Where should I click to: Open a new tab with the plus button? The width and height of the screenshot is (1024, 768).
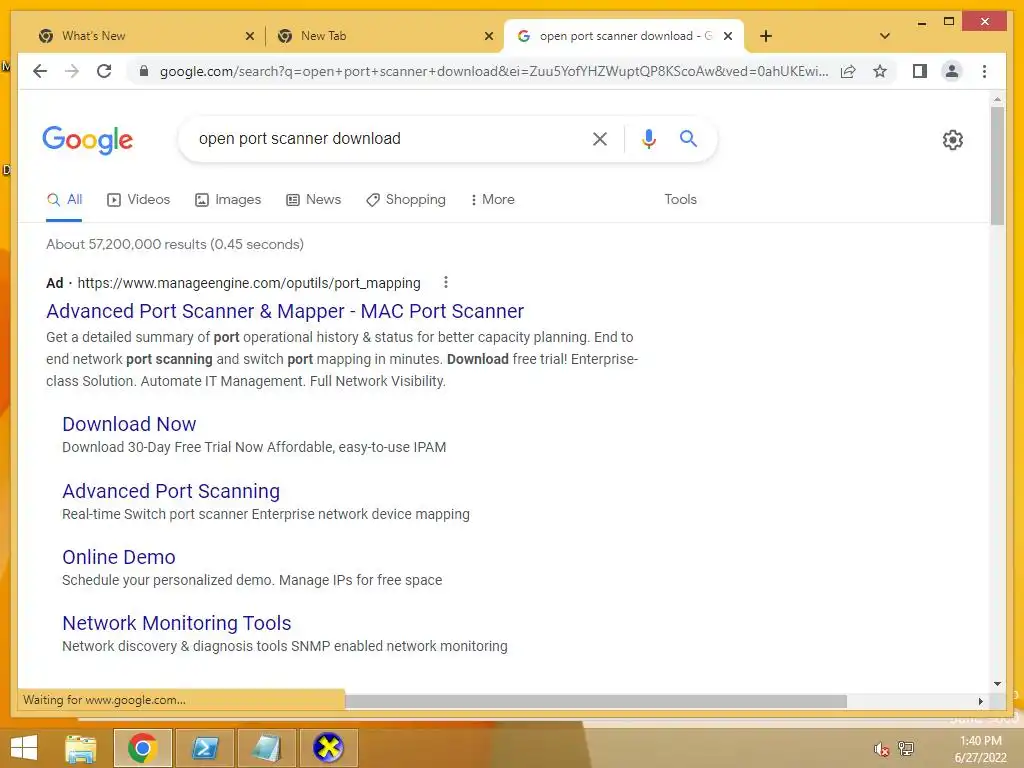[x=766, y=36]
